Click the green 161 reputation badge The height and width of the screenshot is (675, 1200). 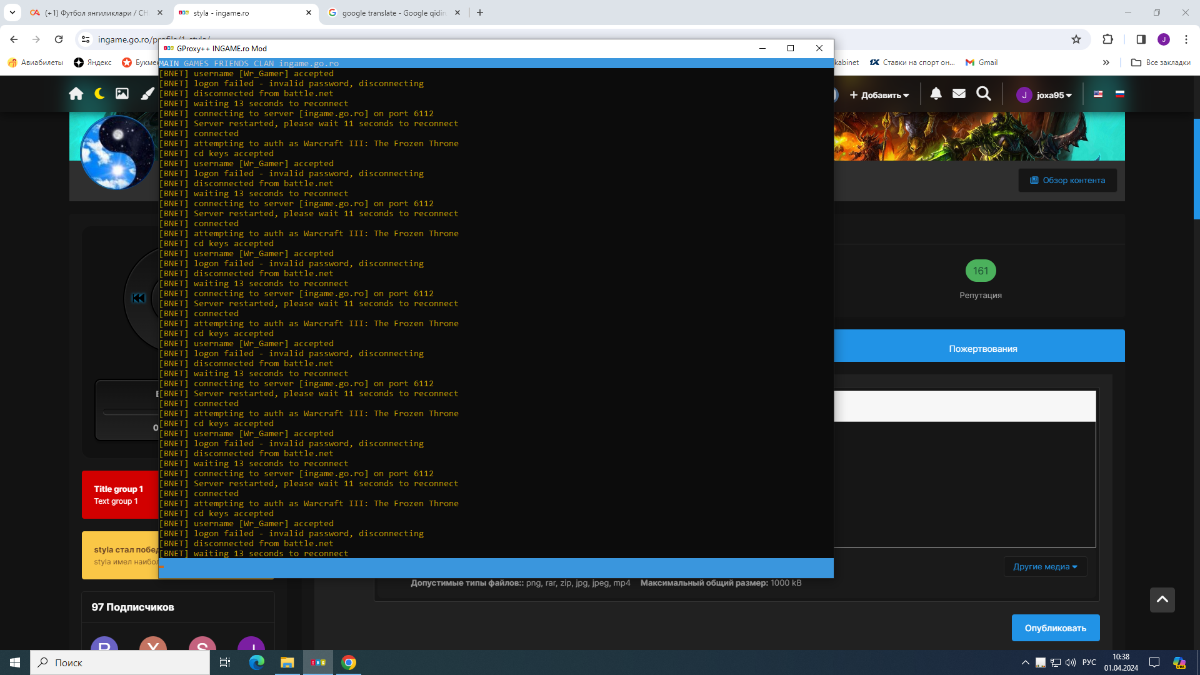pyautogui.click(x=980, y=271)
